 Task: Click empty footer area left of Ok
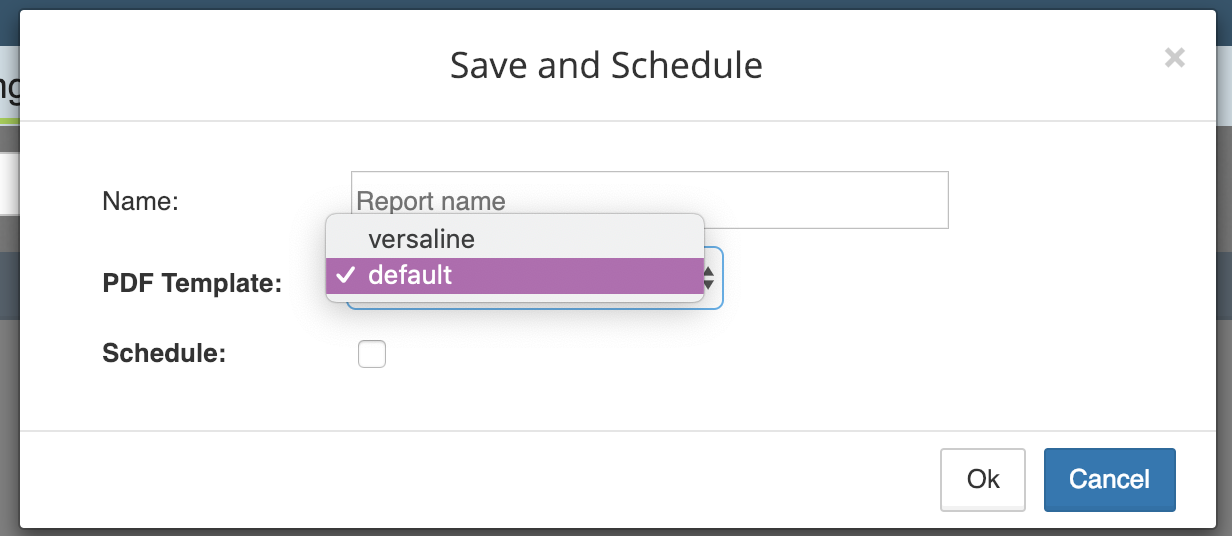pyautogui.click(x=480, y=480)
